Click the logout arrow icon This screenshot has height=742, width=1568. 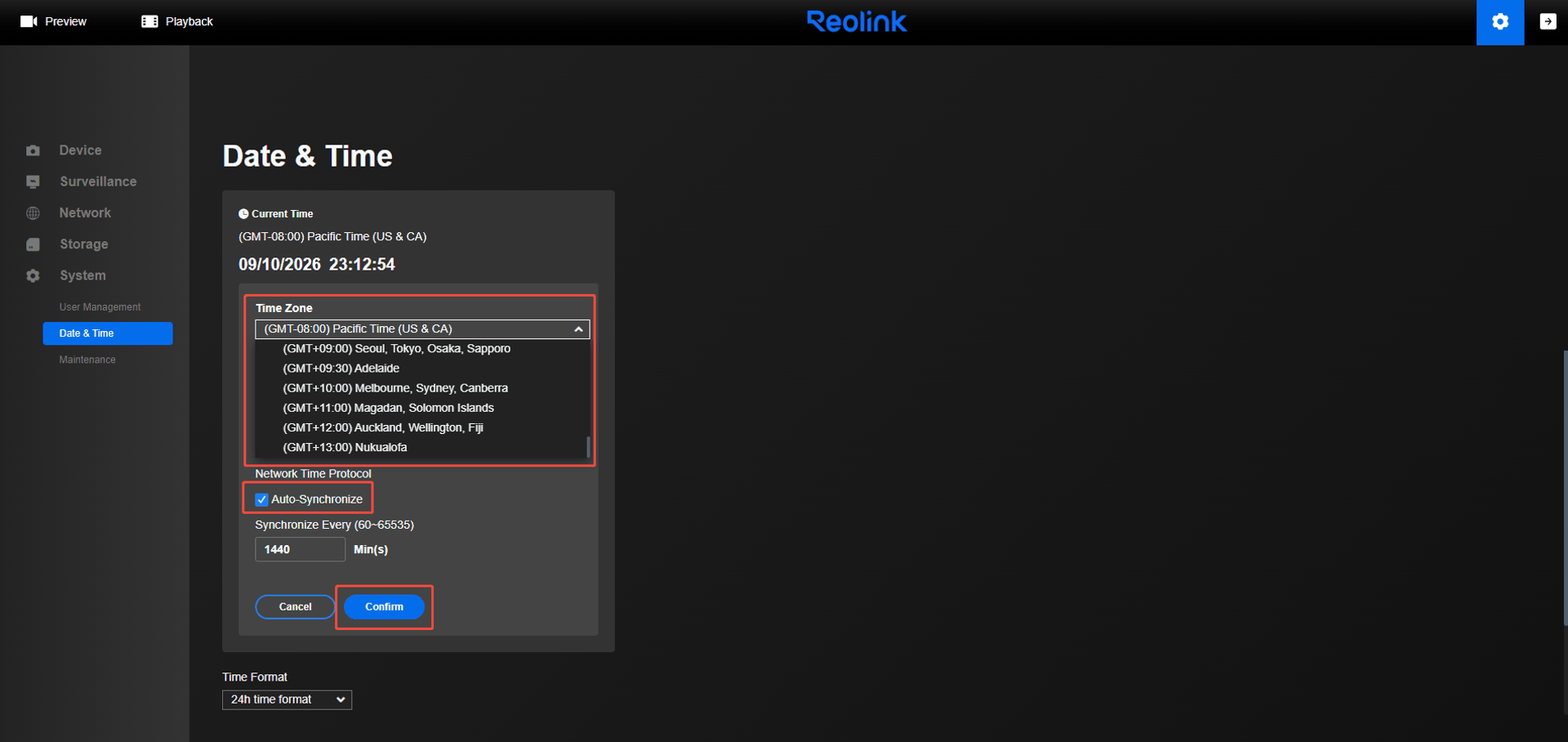coord(1548,22)
